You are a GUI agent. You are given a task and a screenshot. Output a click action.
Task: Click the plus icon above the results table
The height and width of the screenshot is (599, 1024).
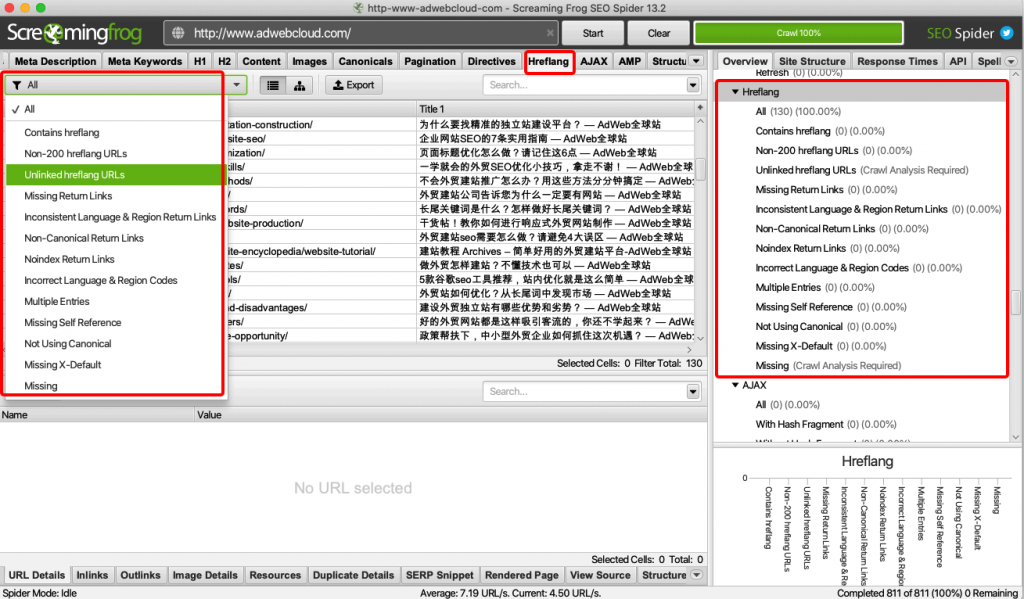click(700, 108)
